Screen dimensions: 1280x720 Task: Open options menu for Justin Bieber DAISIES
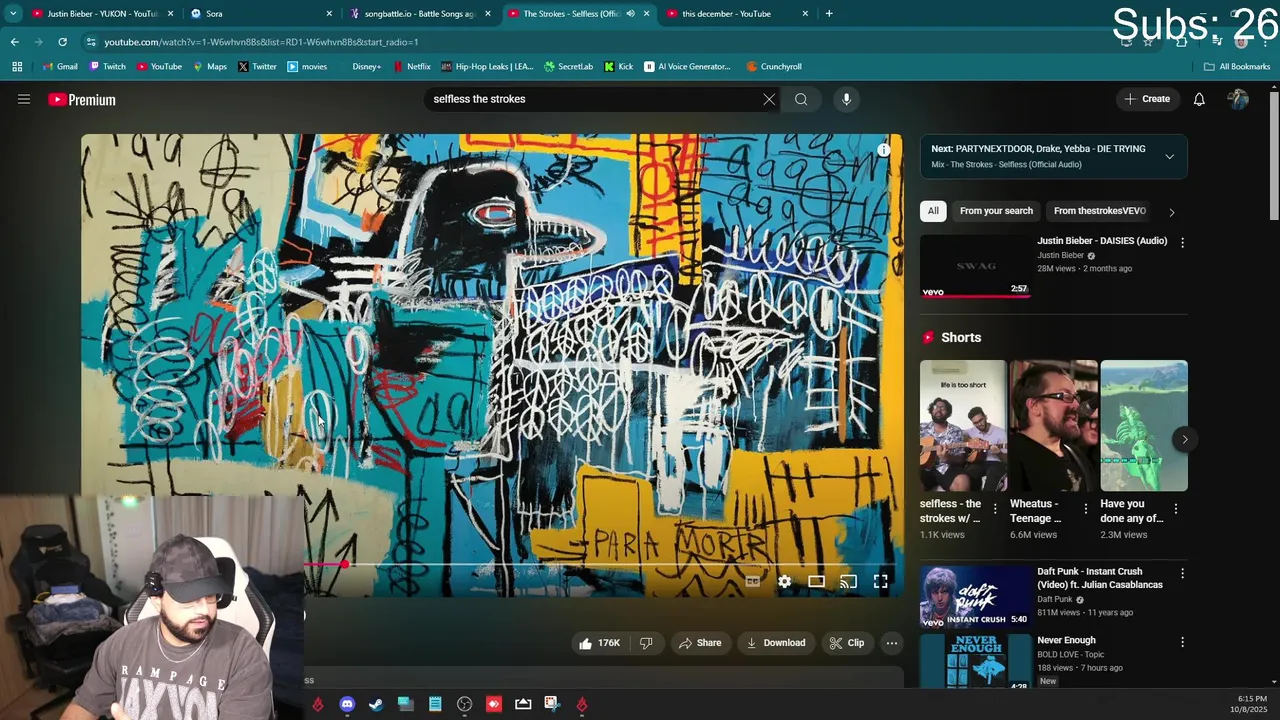click(1182, 242)
